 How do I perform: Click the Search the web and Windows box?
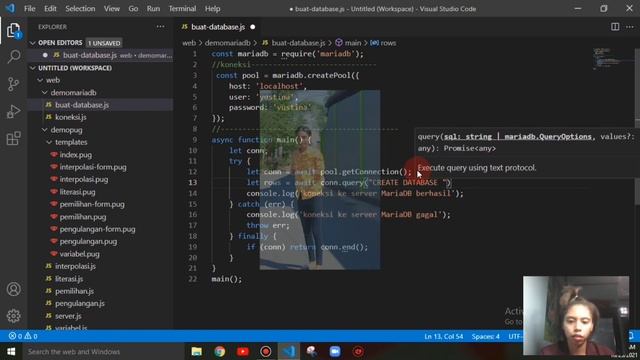pyautogui.click(x=102, y=351)
